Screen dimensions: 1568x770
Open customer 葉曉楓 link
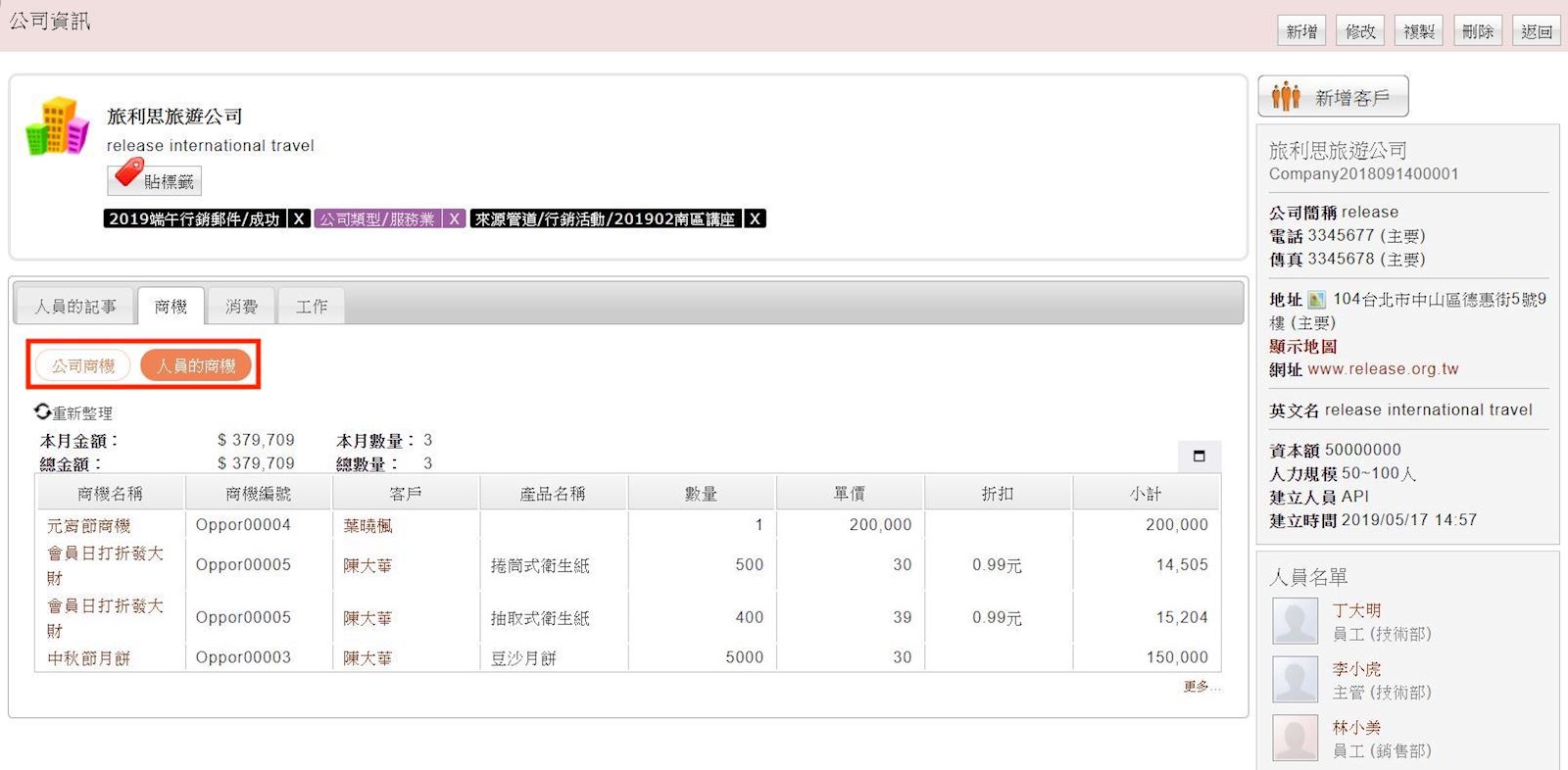point(367,526)
